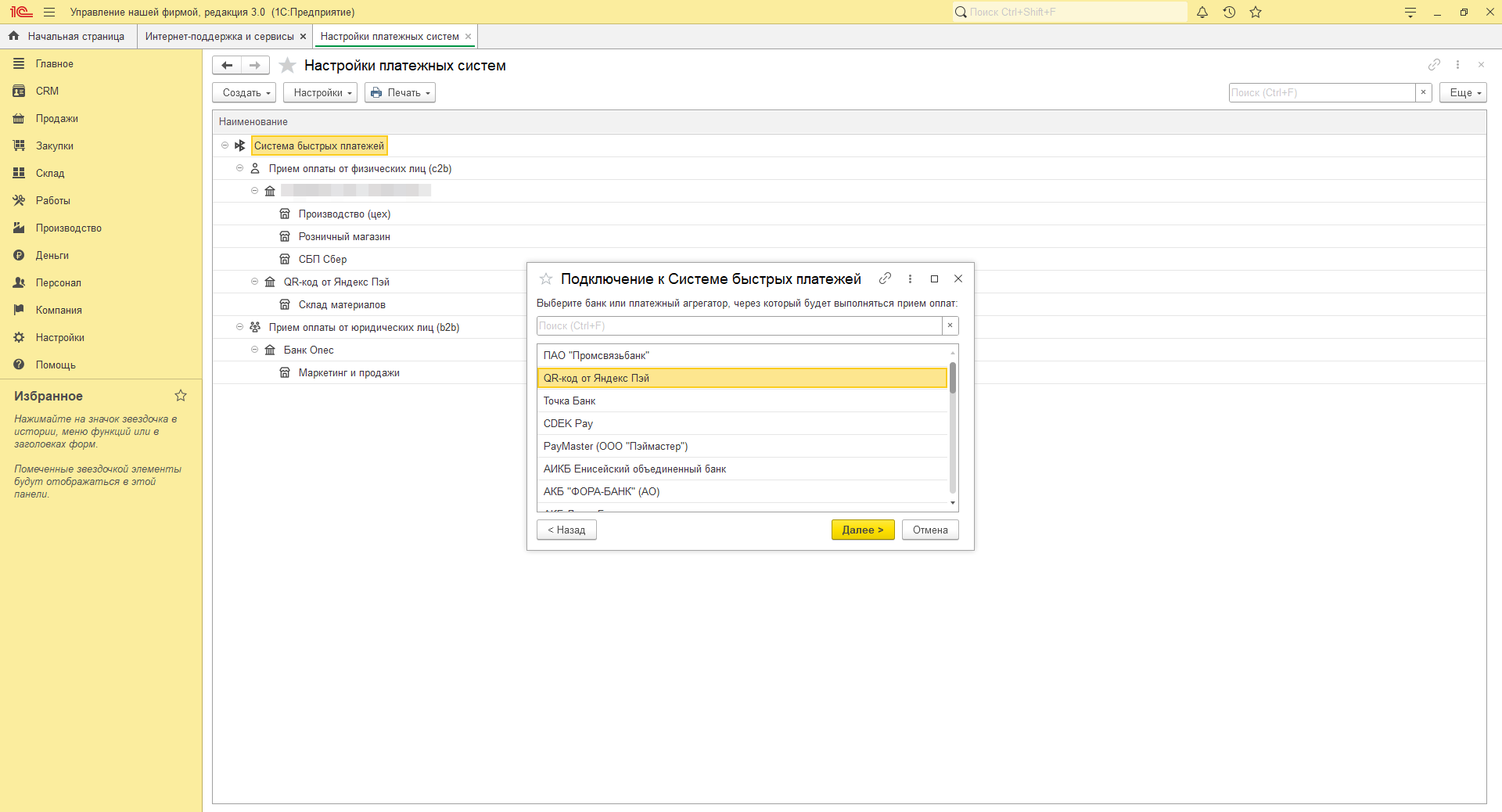
Task: Open notifications bell icon
Action: coord(1202,13)
